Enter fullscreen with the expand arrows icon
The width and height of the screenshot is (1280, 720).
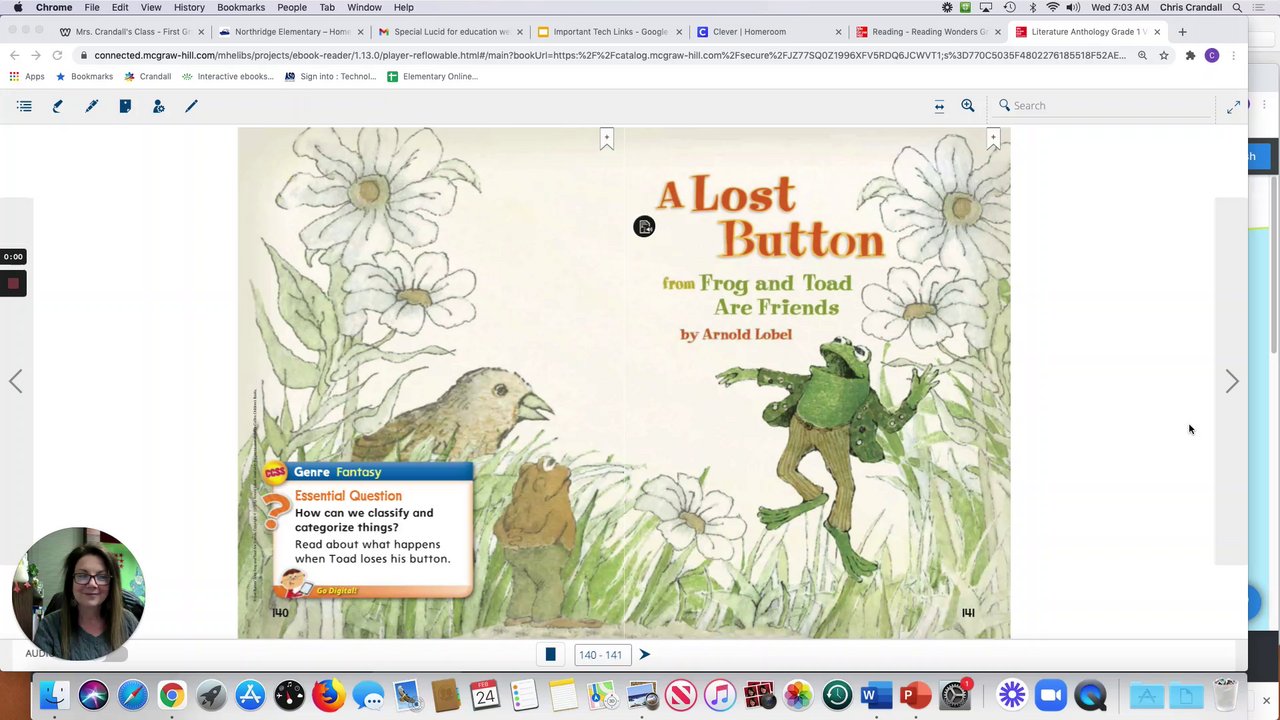point(1233,107)
